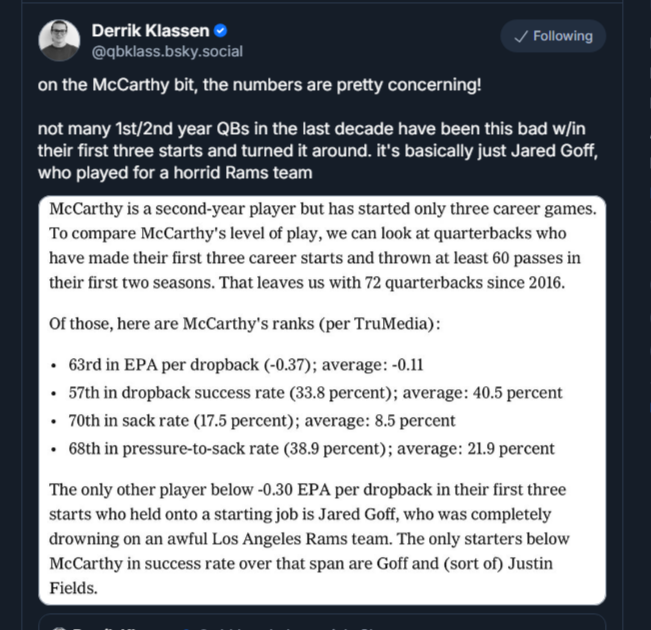Viewport: 651px width, 630px height.
Task: Open the embedded article screenshot image
Action: (x=322, y=400)
